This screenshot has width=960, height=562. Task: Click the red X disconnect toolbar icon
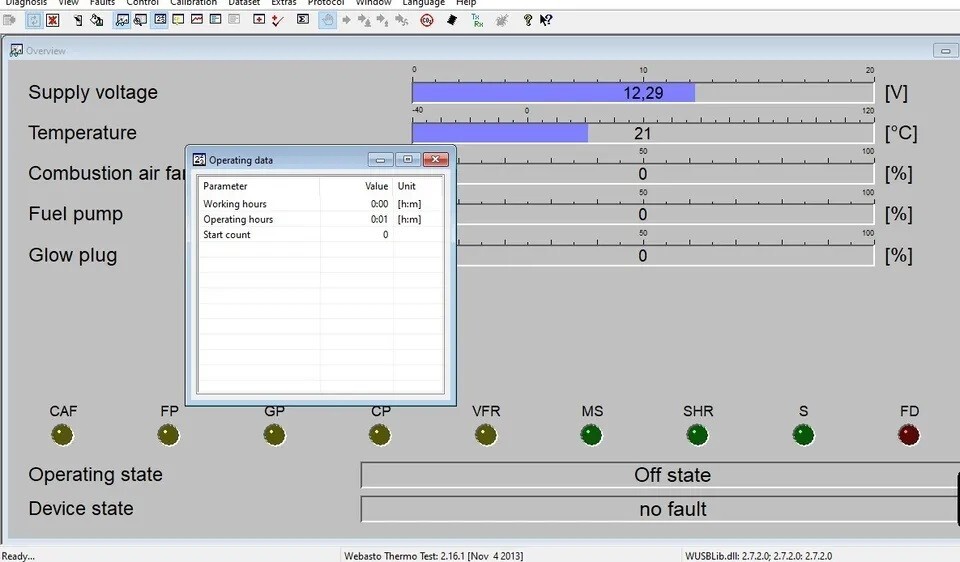[53, 20]
